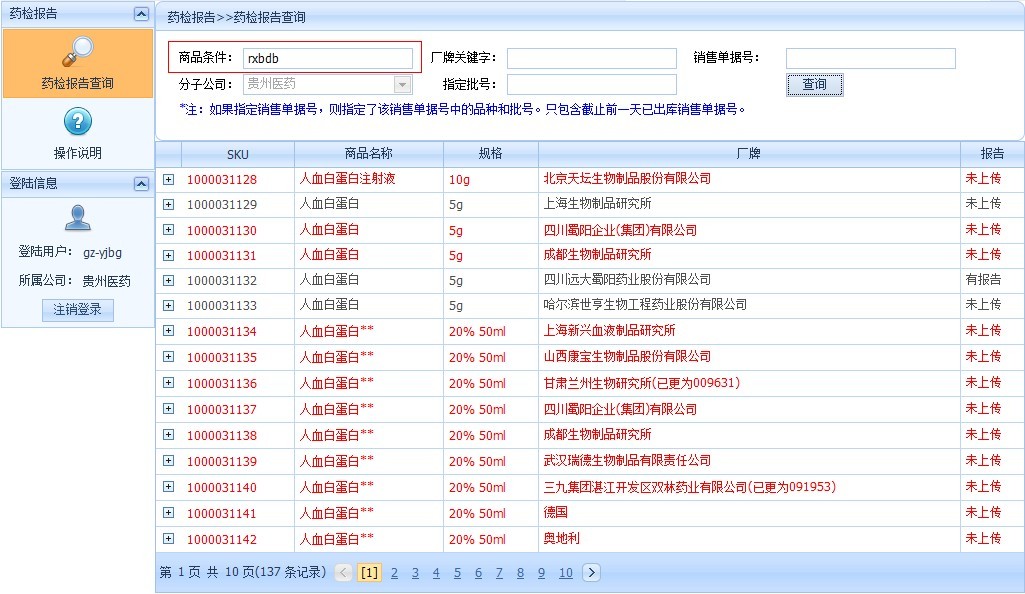Expand row SKU 1000031128
This screenshot has width=1025, height=594.
[x=169, y=179]
